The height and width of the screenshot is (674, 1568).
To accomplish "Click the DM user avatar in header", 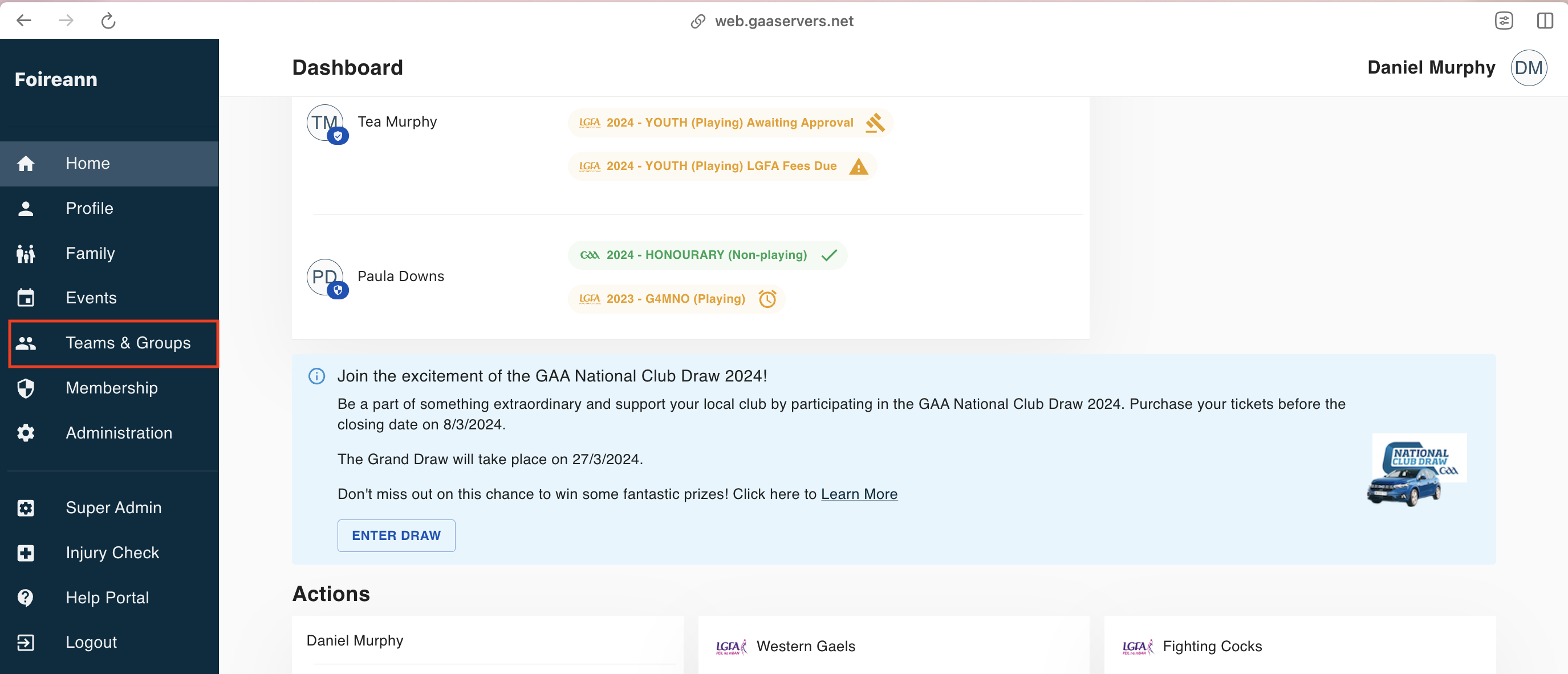I will pos(1529,68).
